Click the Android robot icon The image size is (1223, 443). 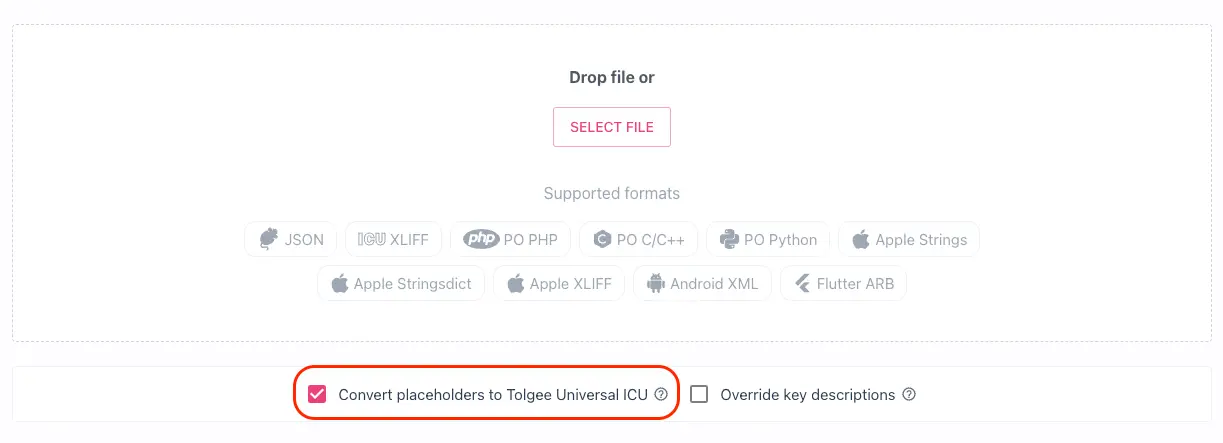656,283
